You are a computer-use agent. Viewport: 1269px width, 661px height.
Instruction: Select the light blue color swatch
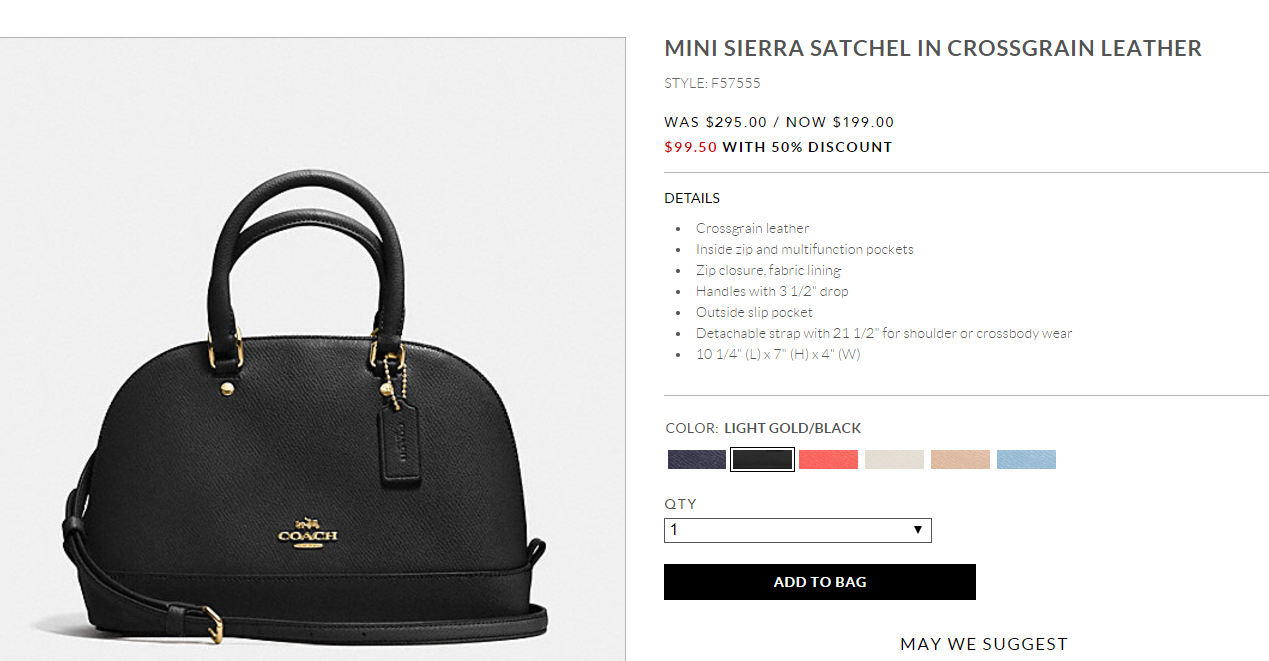point(1026,459)
